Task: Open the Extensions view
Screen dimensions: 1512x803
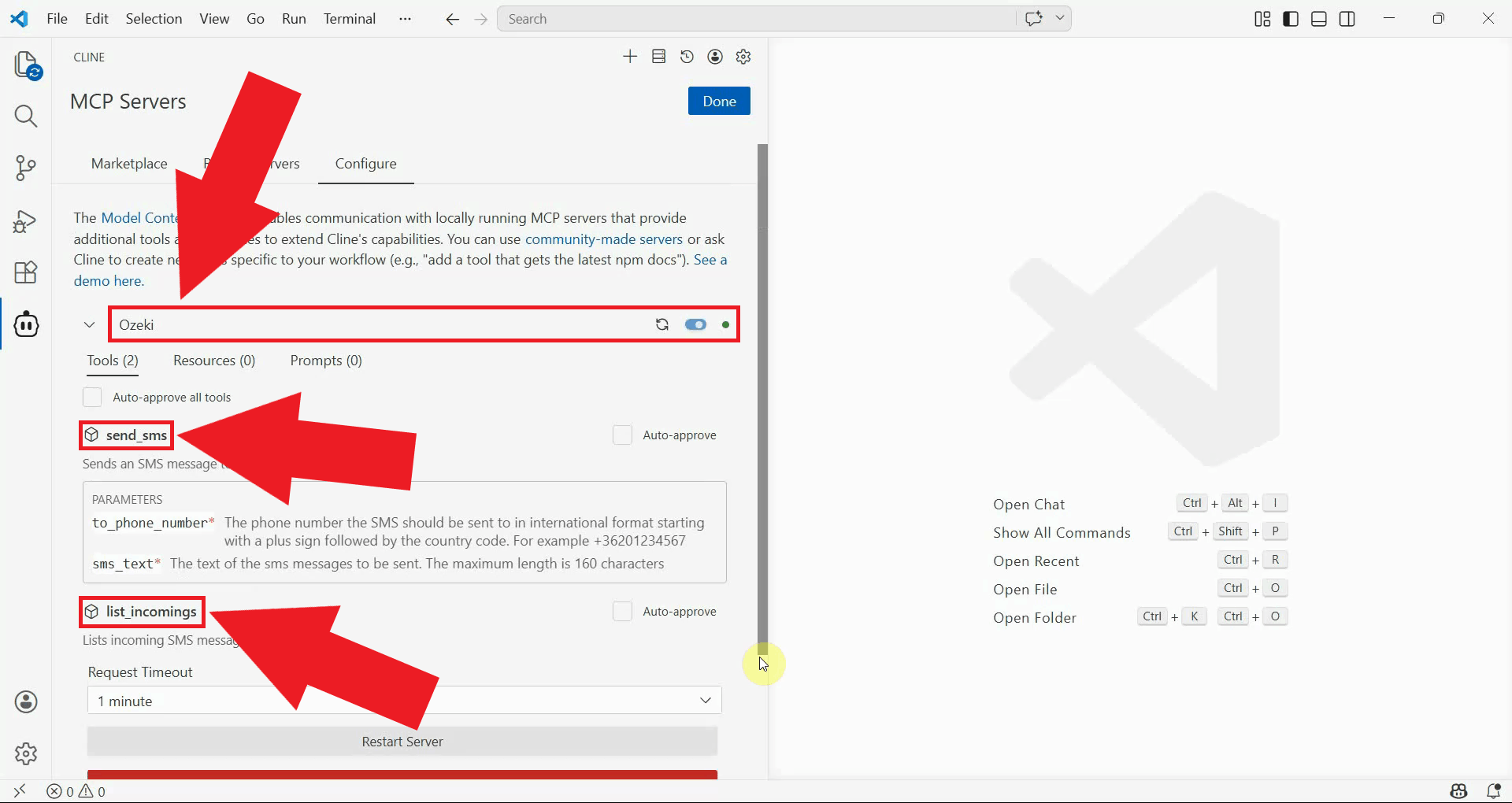Action: [x=26, y=272]
